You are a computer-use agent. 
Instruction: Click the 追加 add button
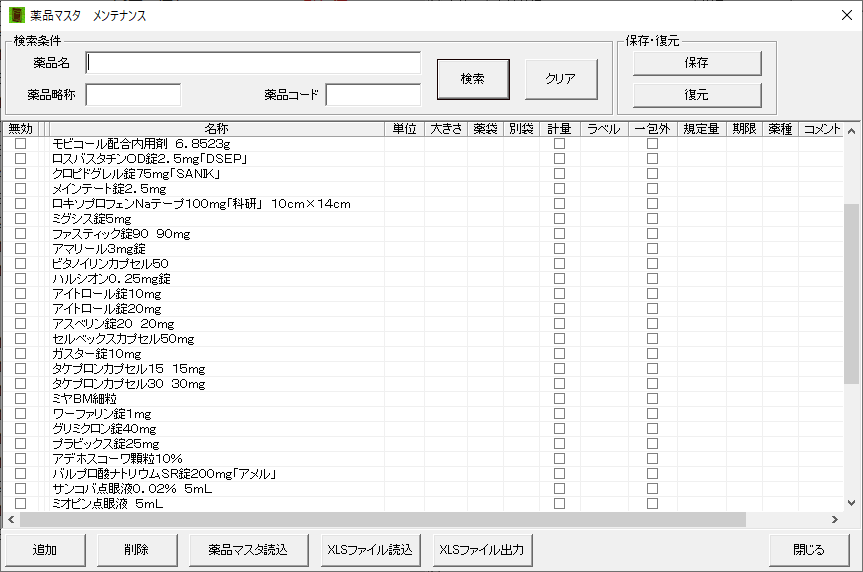click(x=45, y=549)
